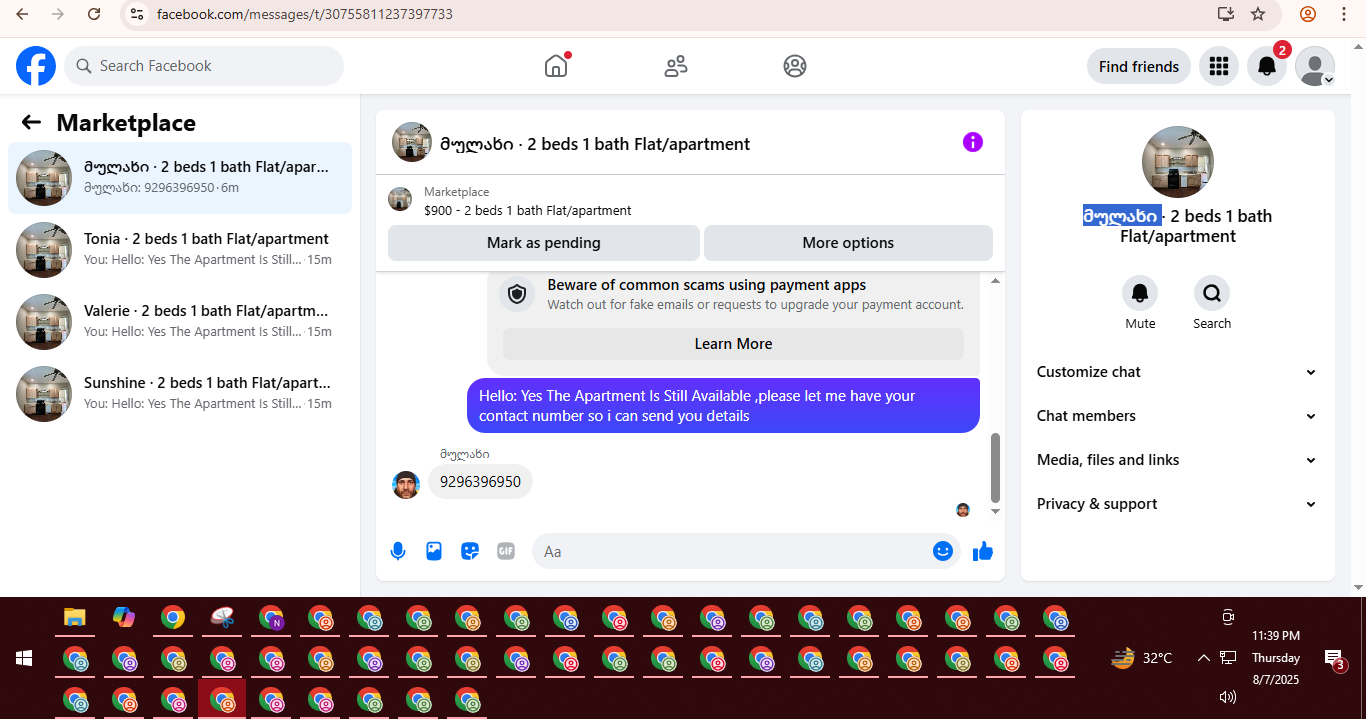Image resolution: width=1366 pixels, height=719 pixels.
Task: Open the emoji picker in message box
Action: 942,551
